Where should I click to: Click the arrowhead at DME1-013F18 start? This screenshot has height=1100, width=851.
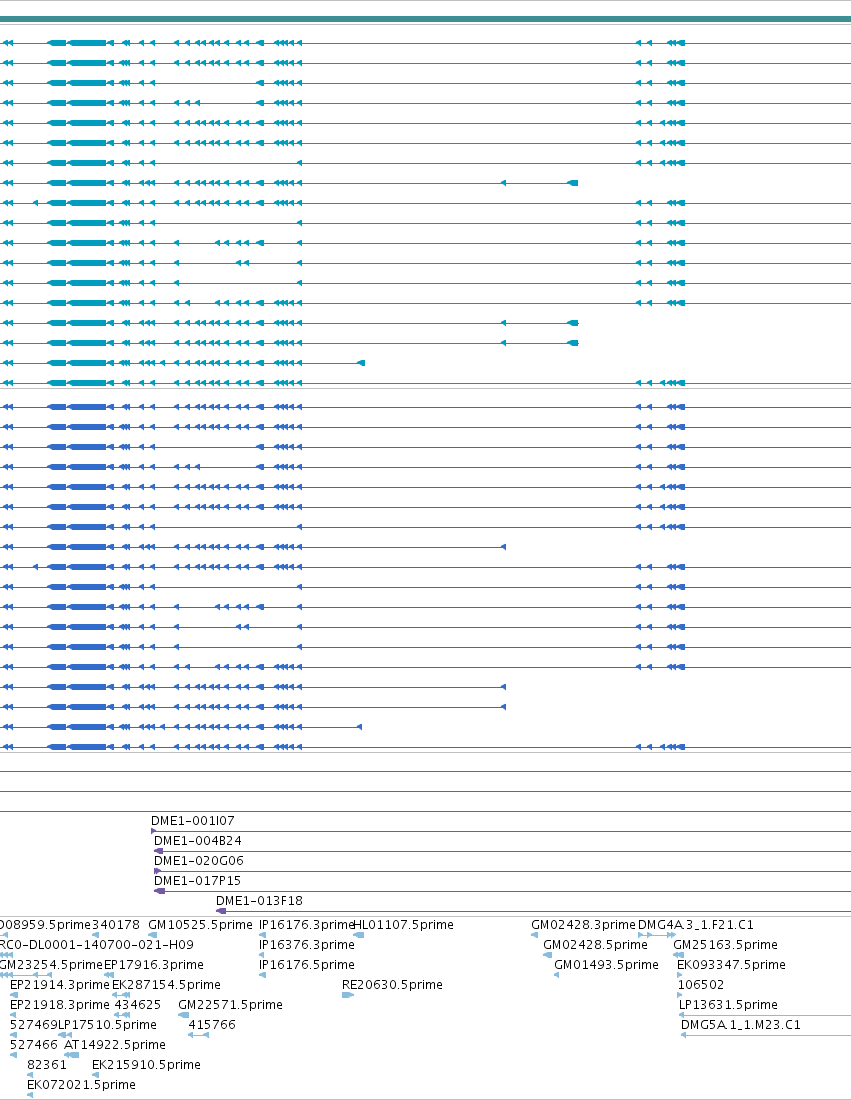(221, 911)
